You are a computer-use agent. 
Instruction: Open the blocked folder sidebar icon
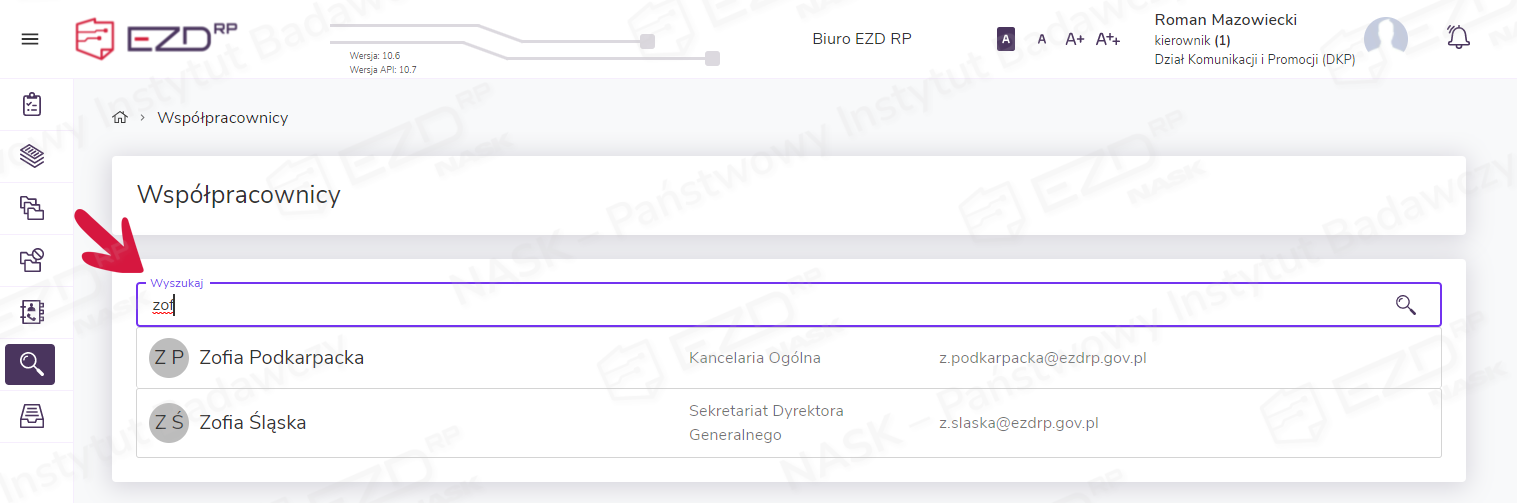pyautogui.click(x=33, y=260)
